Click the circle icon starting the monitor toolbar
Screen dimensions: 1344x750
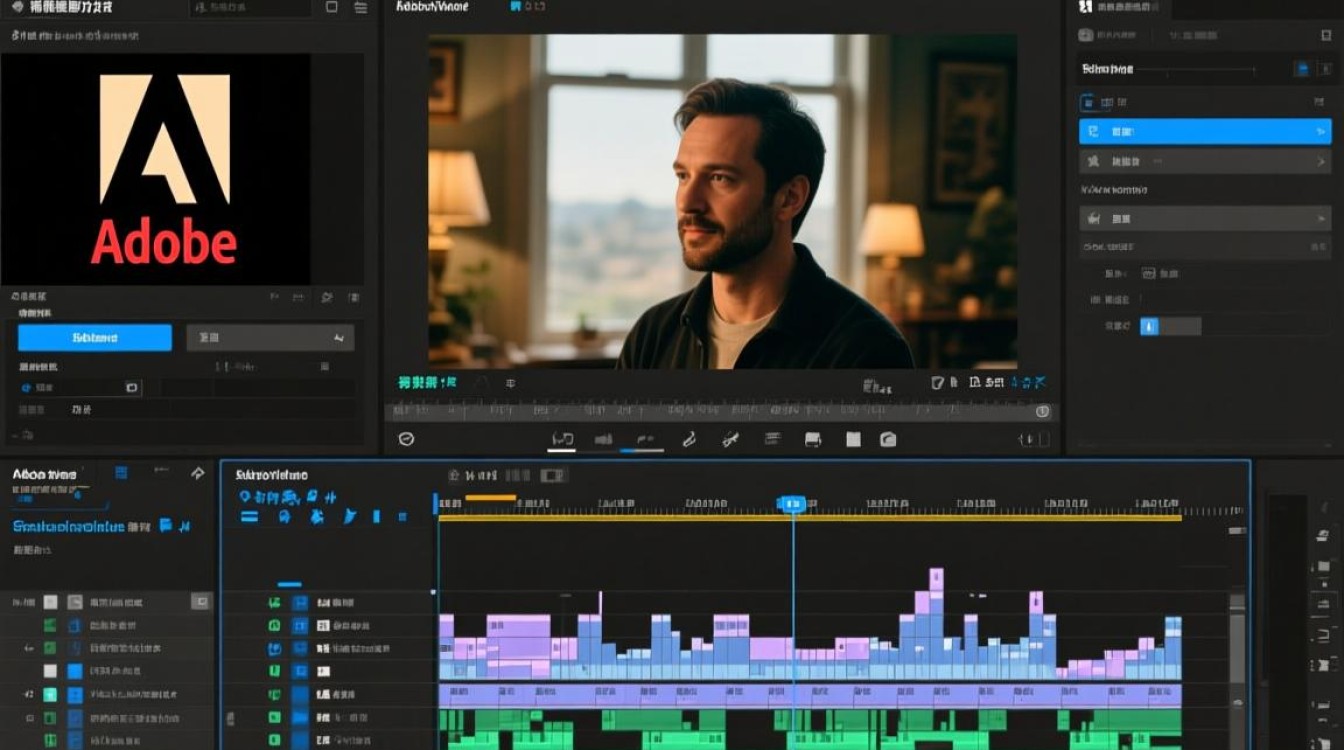pos(406,439)
